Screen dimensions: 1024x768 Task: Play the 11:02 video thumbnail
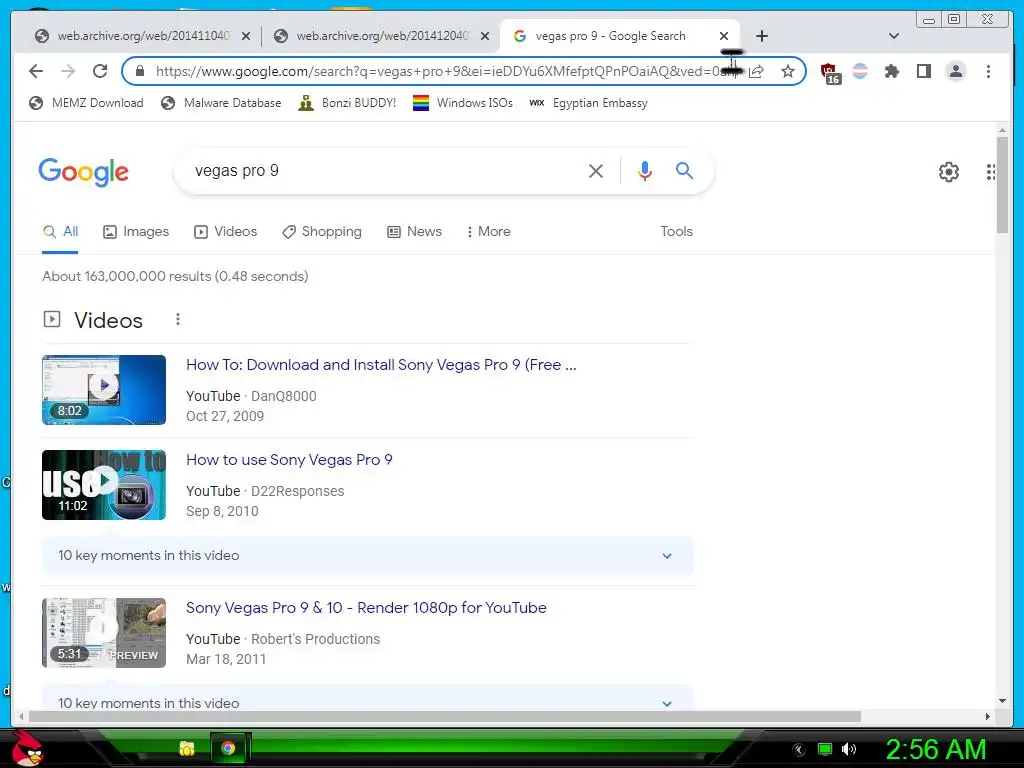pyautogui.click(x=104, y=485)
